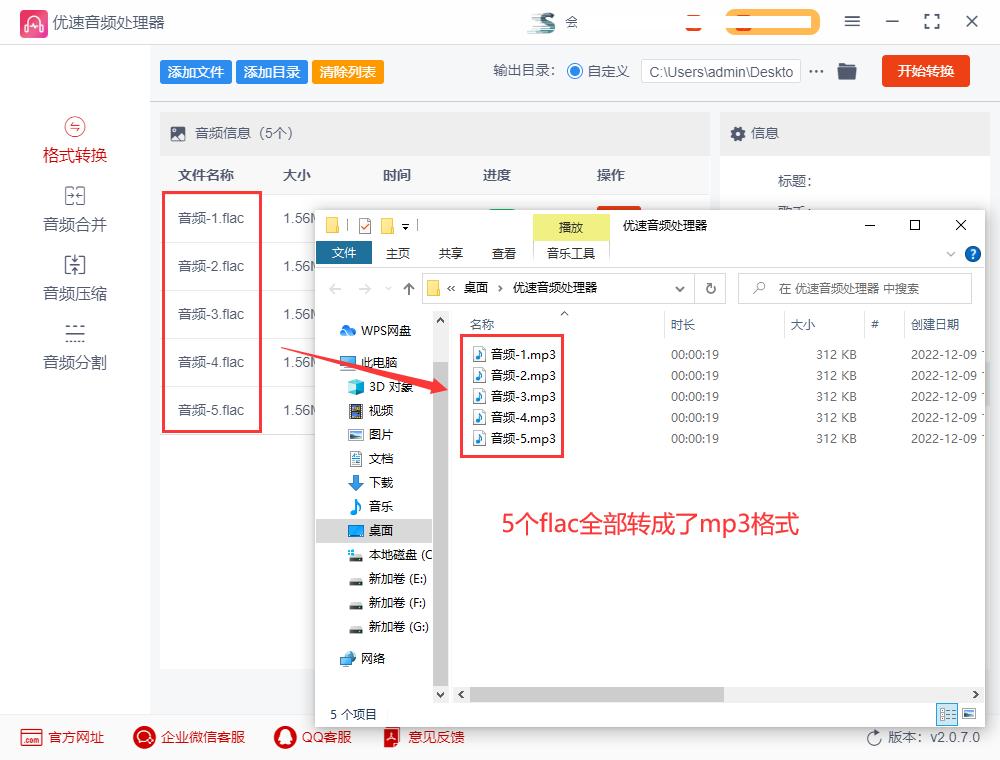Browse output folder with the folder icon
Viewport: 1000px width, 760px height.
coord(847,71)
